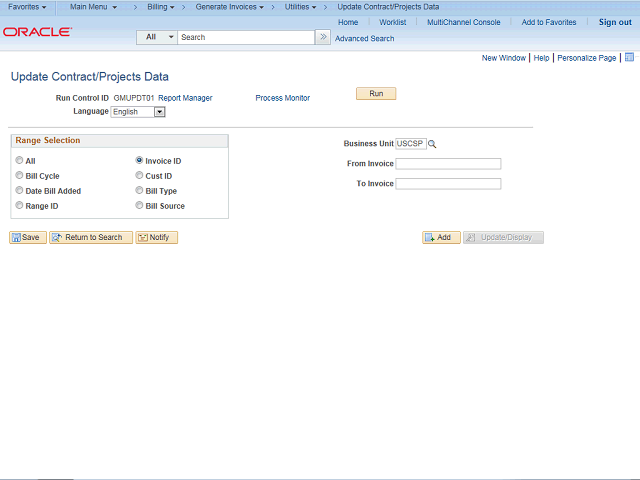640x480 pixels.
Task: Expand the Main Menu dropdown
Action: [x=93, y=7]
